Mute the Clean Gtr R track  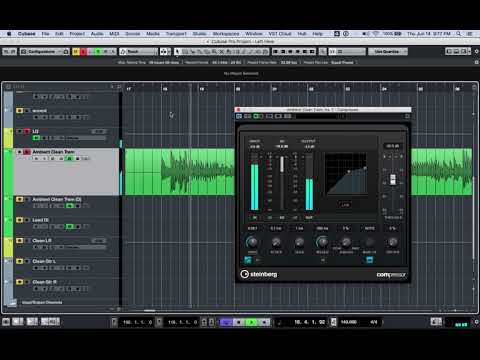tap(20, 282)
